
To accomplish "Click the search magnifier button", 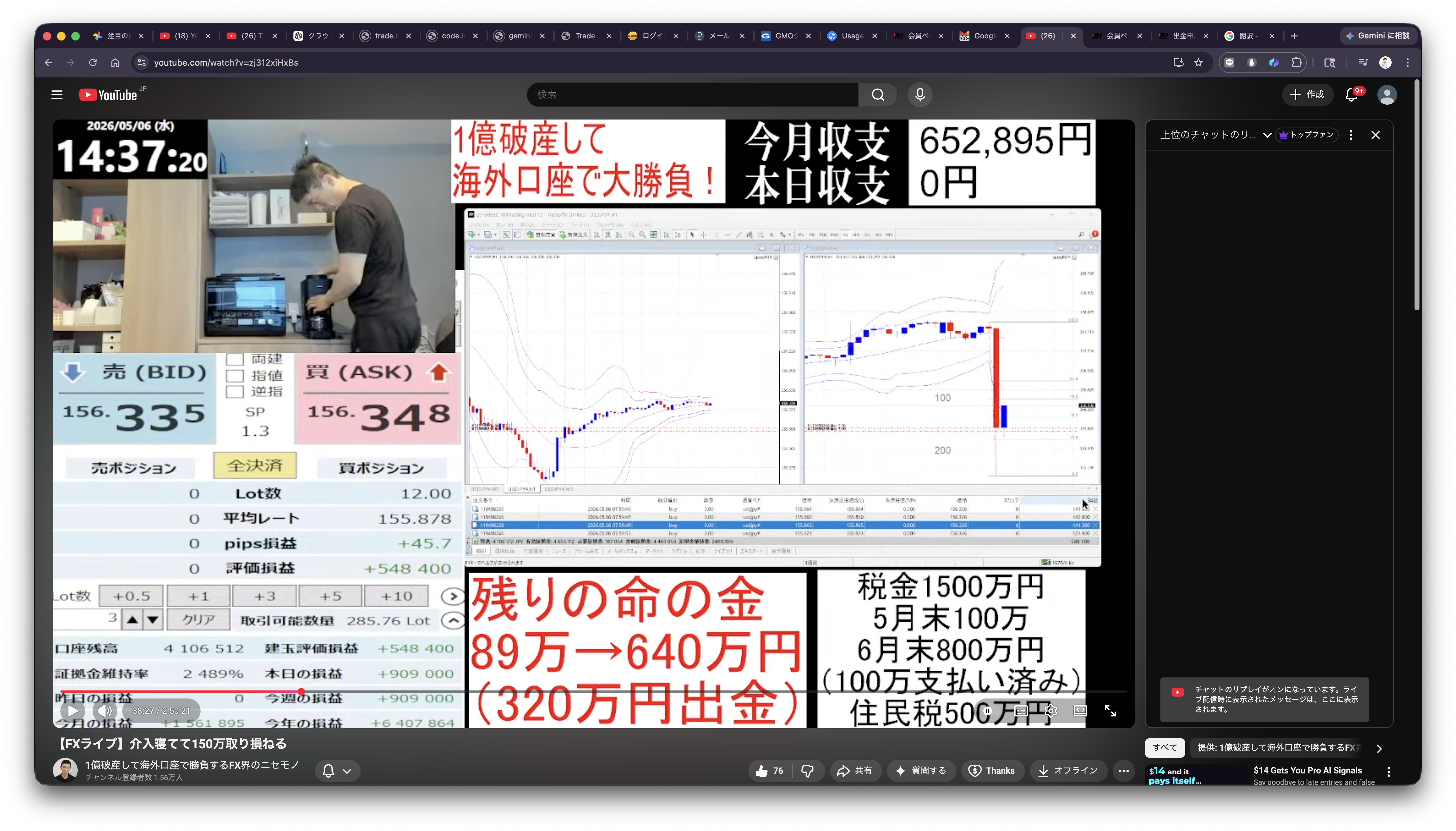I will pyautogui.click(x=877, y=95).
